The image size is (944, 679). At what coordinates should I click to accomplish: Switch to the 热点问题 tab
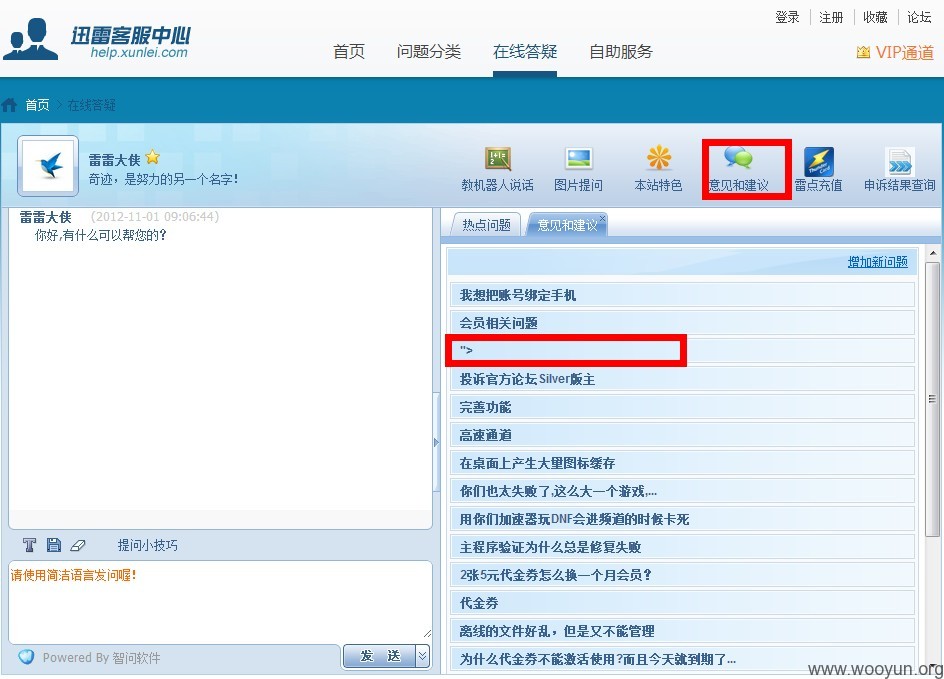[x=486, y=225]
